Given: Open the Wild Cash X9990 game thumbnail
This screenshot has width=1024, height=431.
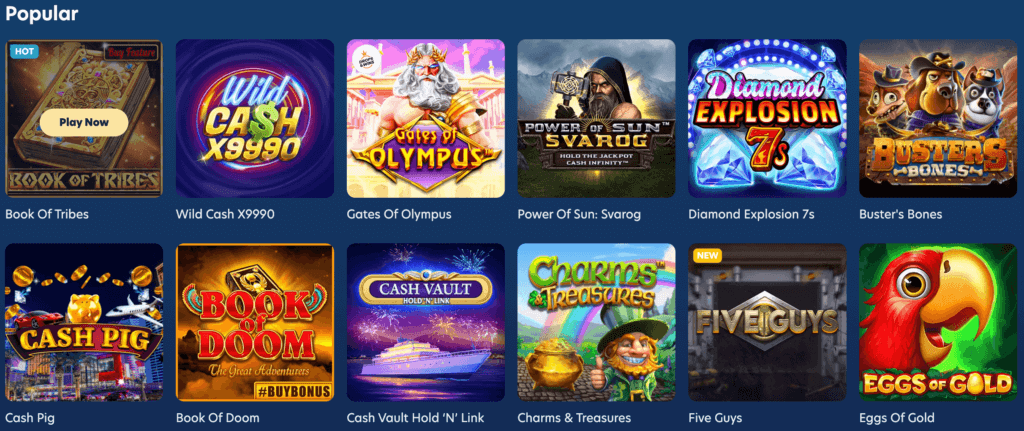Looking at the screenshot, I should 255,119.
